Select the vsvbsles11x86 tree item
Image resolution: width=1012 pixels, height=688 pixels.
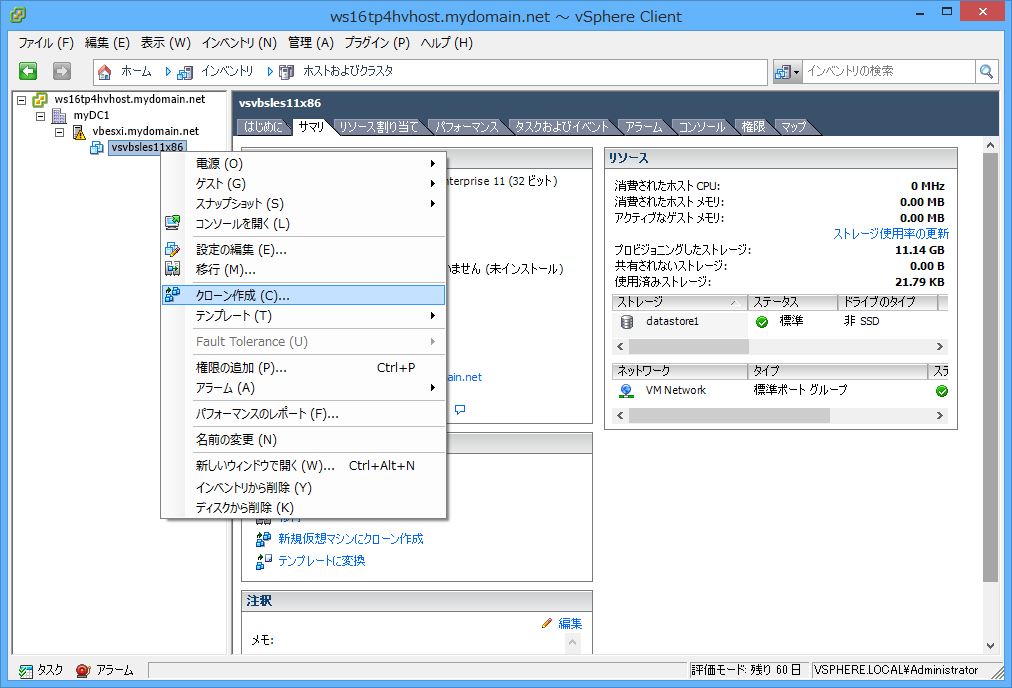pyautogui.click(x=147, y=148)
